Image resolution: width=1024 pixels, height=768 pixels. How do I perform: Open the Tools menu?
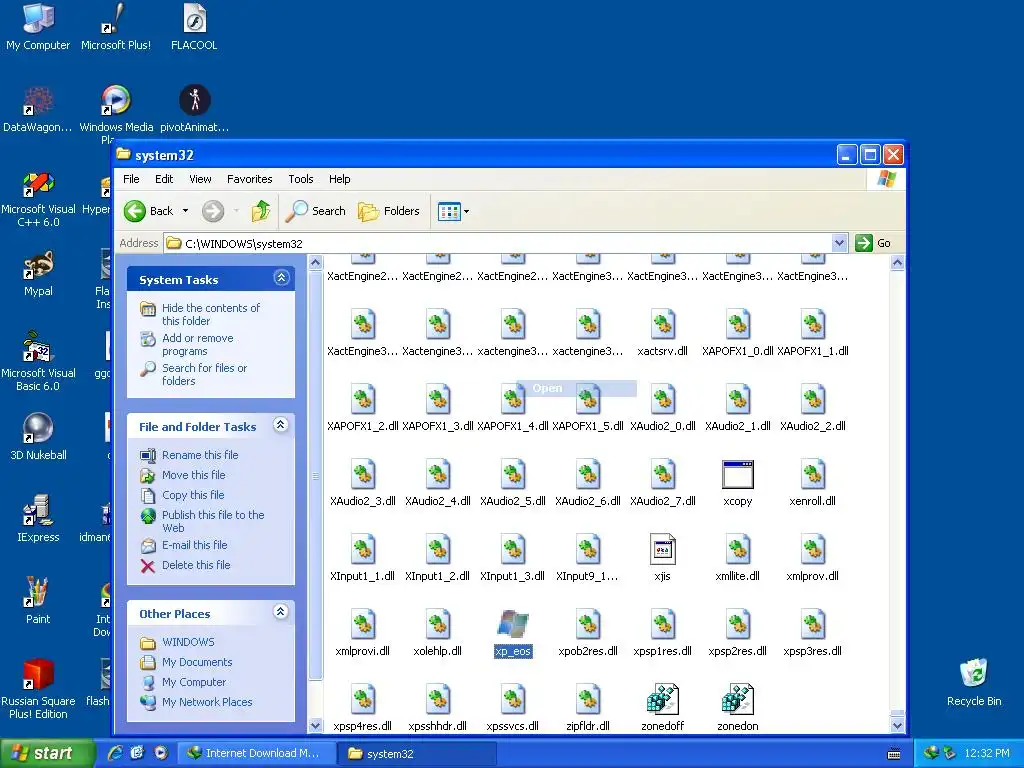300,179
